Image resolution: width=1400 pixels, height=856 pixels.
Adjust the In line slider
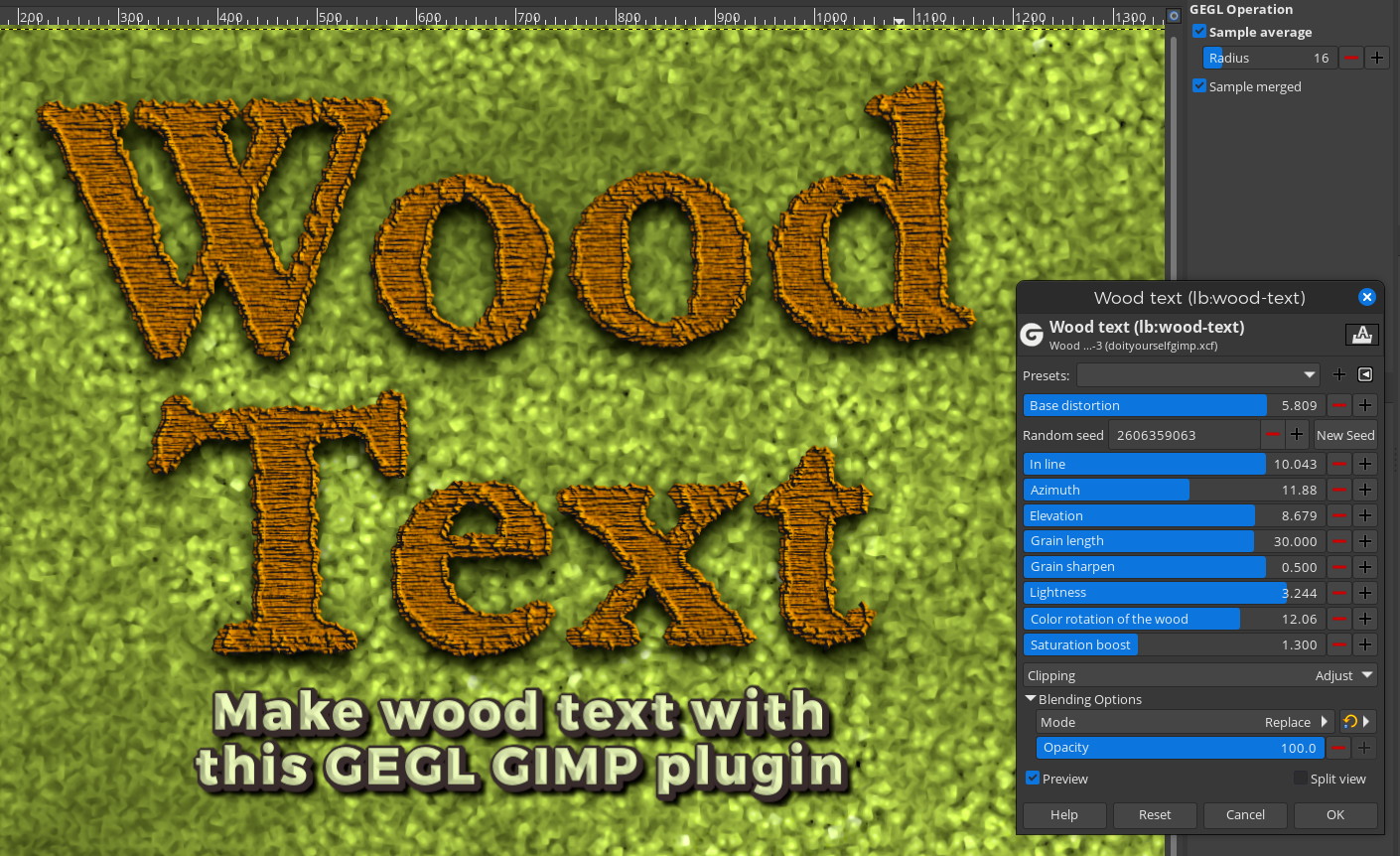1175,464
